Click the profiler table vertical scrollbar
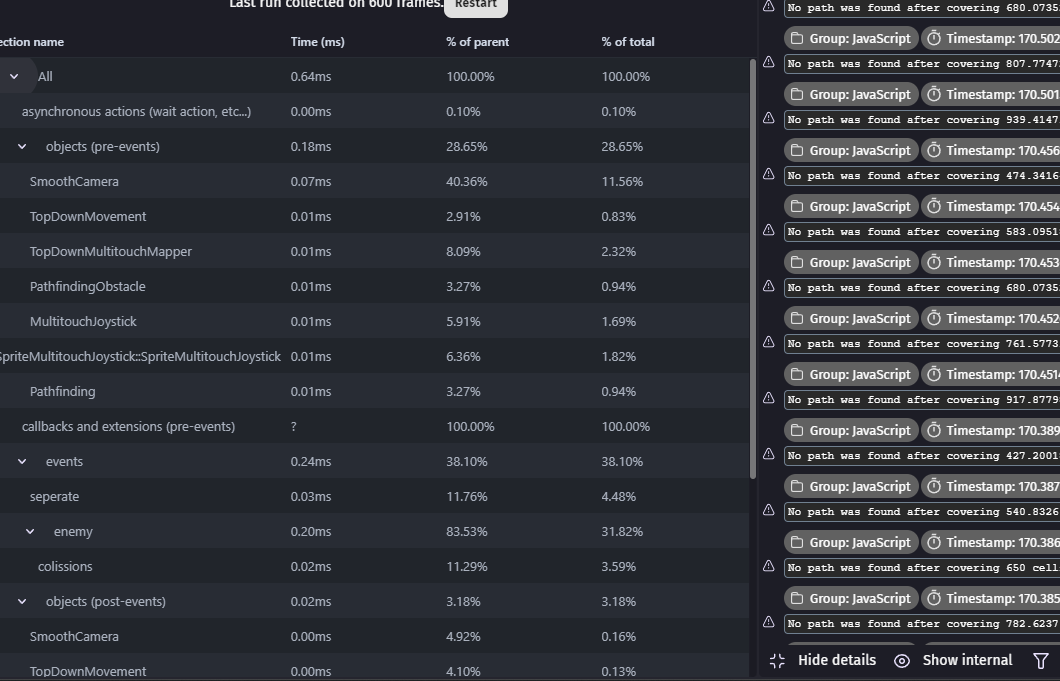The image size is (1060, 681). coord(753,268)
